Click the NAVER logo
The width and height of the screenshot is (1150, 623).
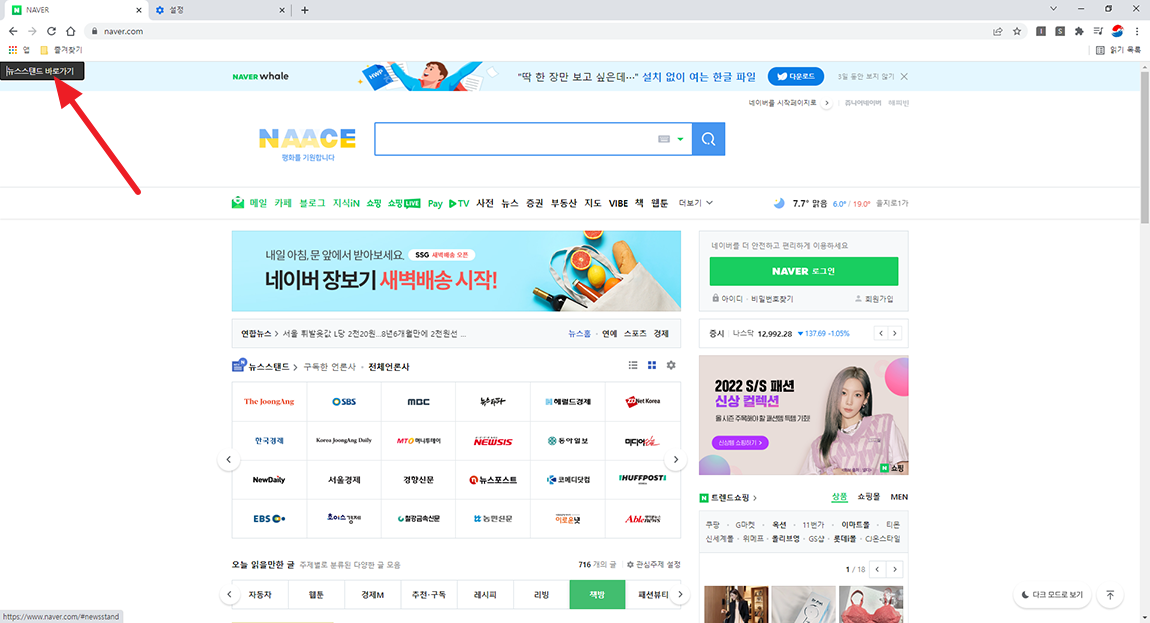pos(307,139)
